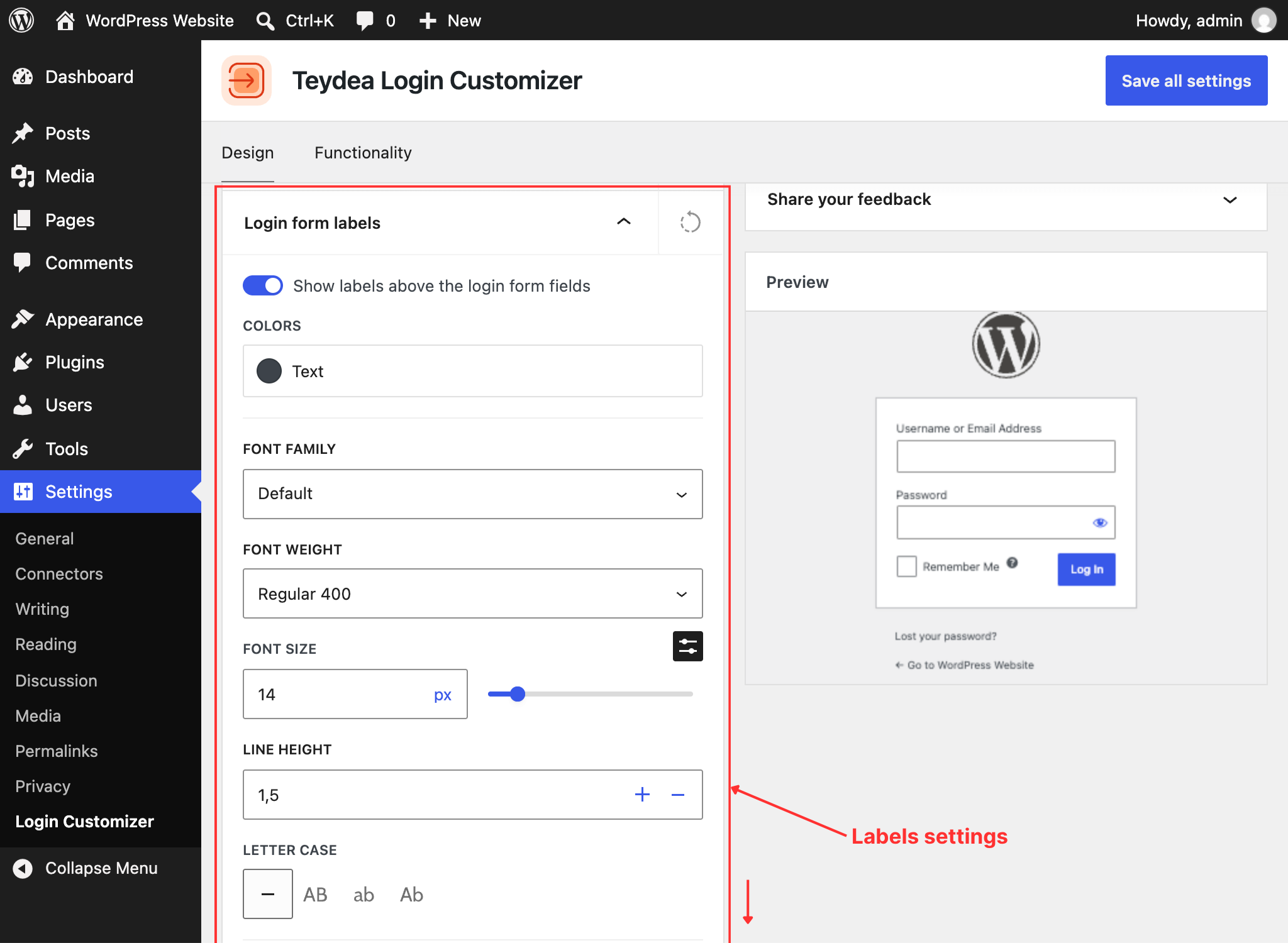
Task: Switch to the Design tab
Action: tap(248, 153)
